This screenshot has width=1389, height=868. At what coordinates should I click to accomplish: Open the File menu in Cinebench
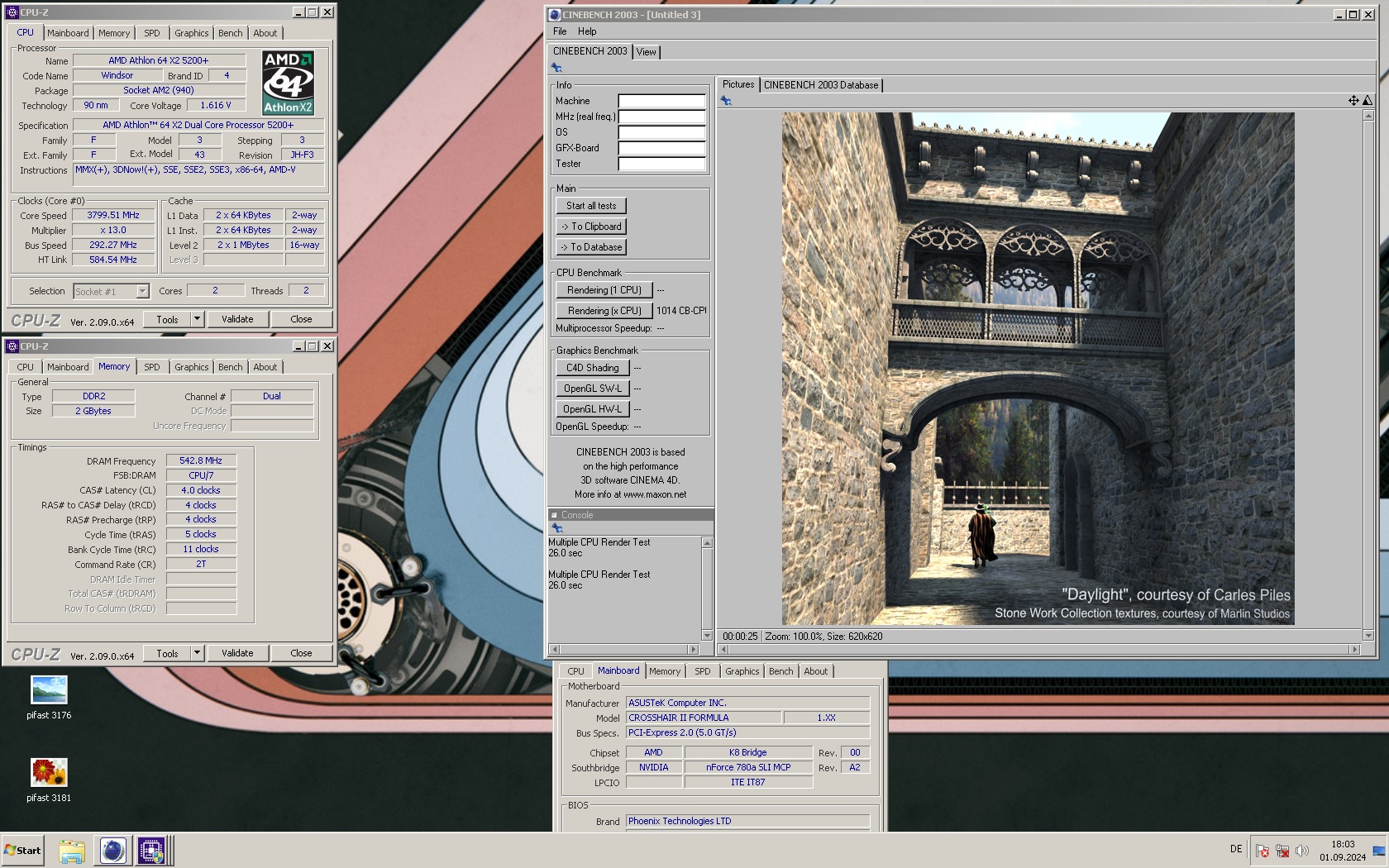560,31
